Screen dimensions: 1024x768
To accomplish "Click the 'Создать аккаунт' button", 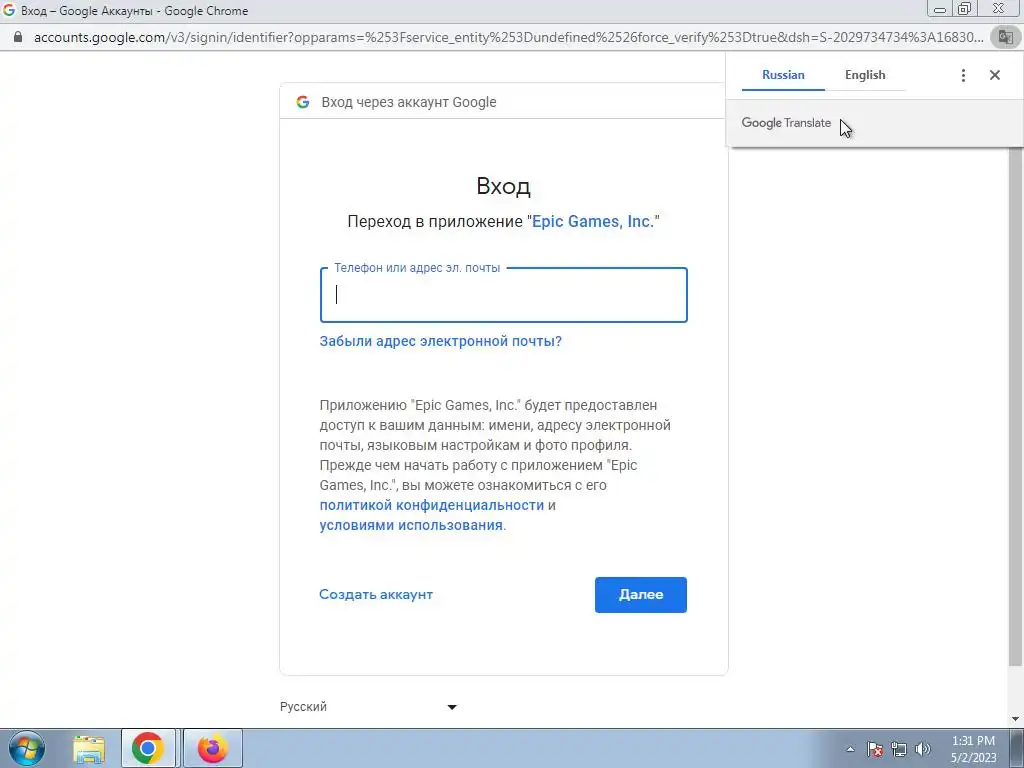I will (376, 594).
